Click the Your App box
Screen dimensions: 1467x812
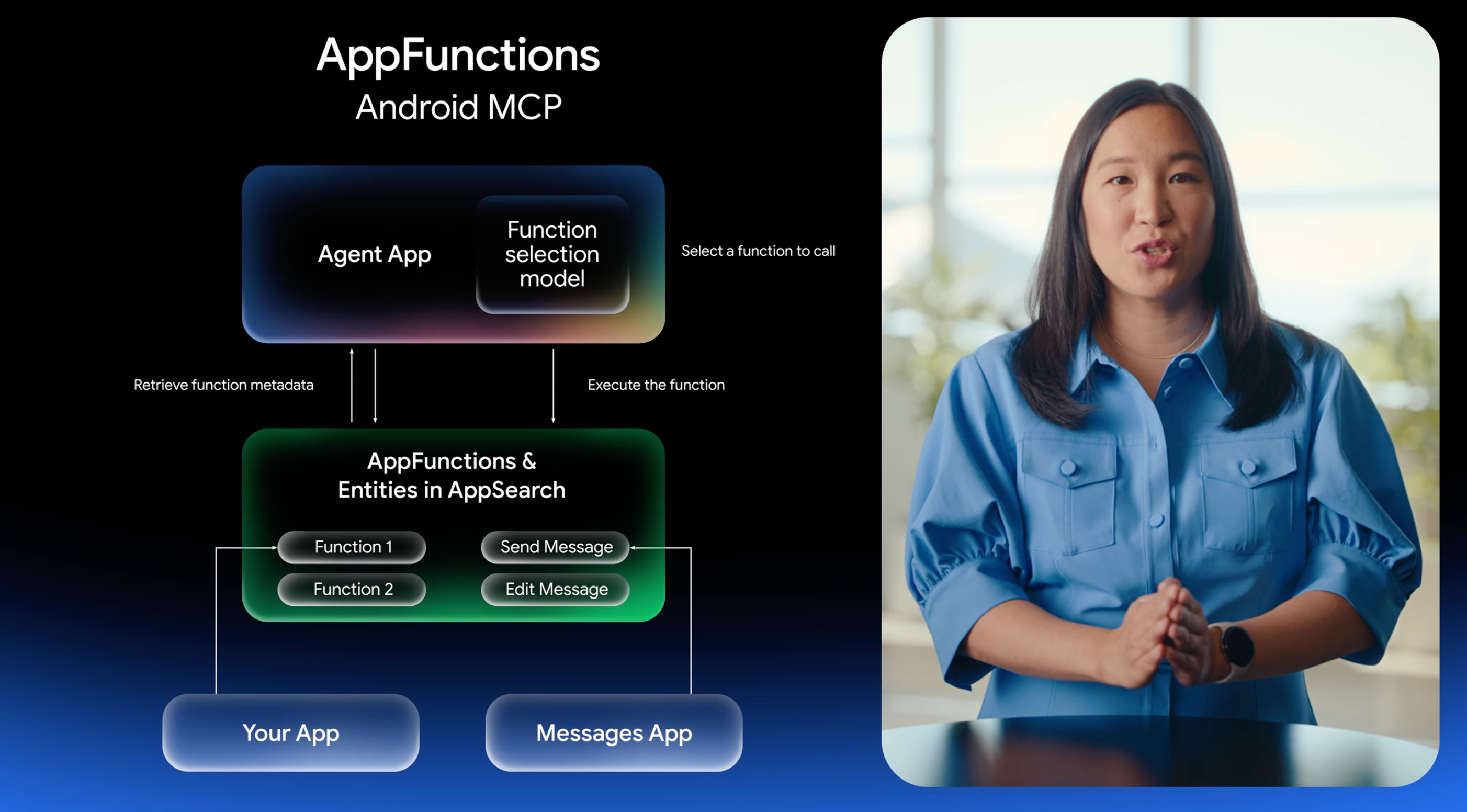291,733
